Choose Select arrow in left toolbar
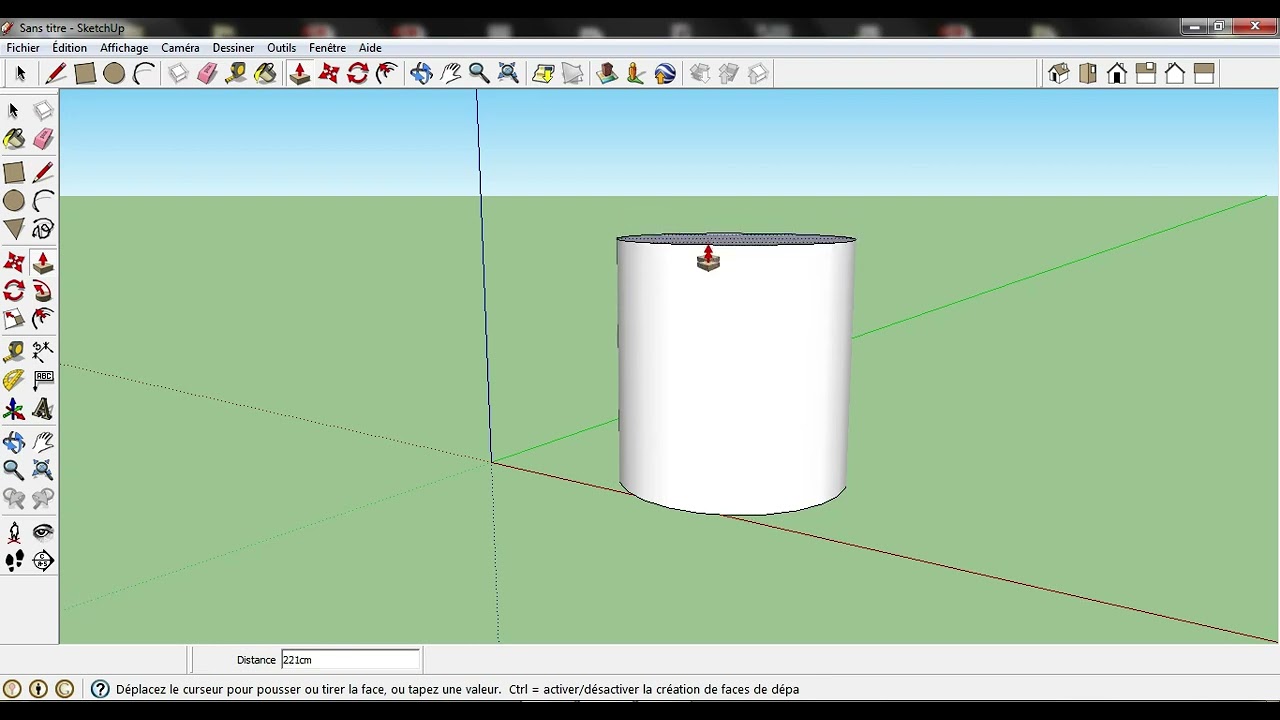 click(14, 110)
